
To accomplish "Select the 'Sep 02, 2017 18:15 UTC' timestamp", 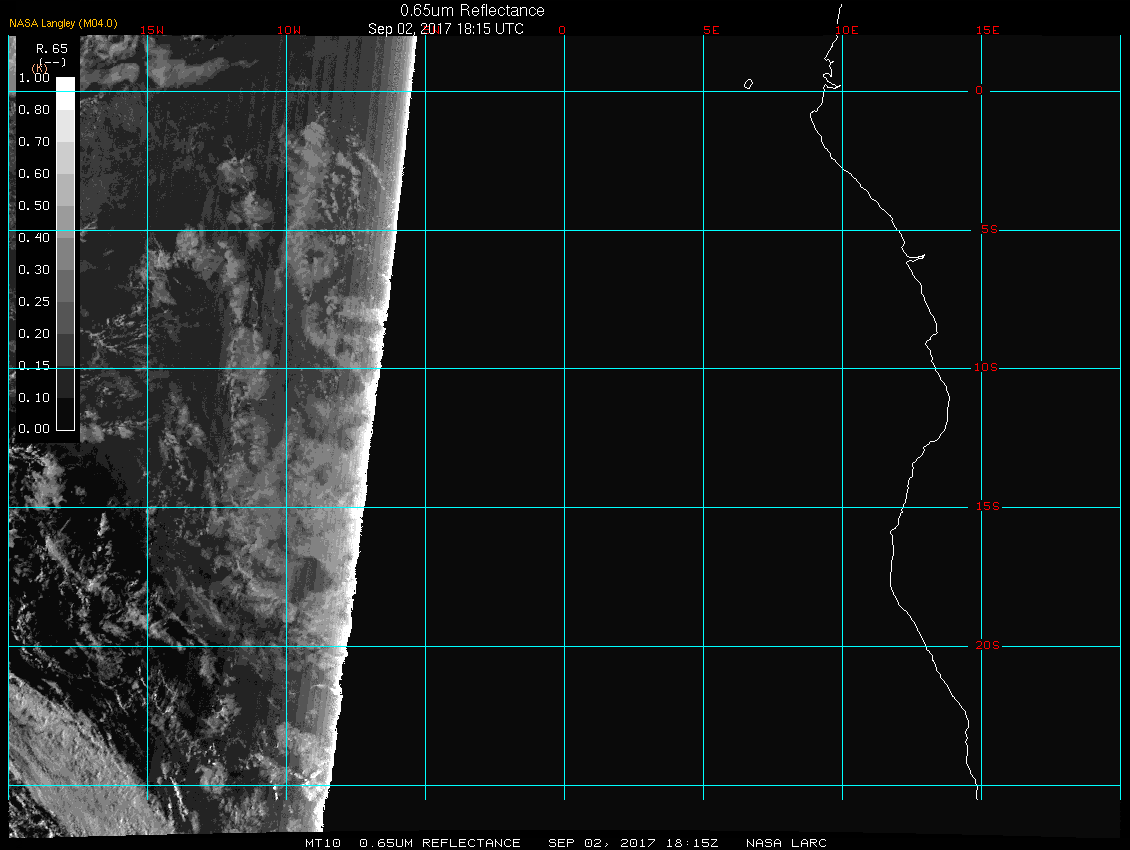I will (x=445, y=29).
